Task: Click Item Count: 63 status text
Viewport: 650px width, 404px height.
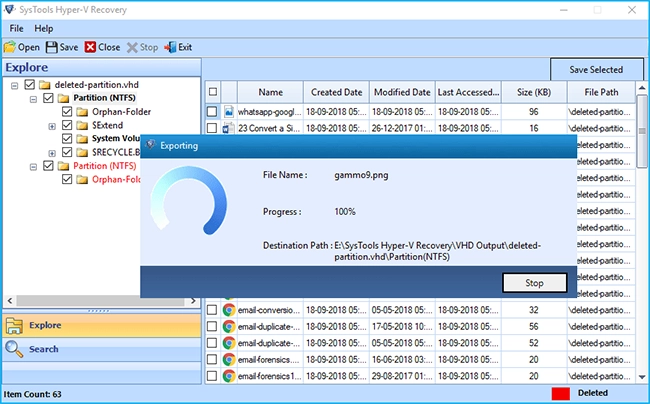Action: pos(32,394)
